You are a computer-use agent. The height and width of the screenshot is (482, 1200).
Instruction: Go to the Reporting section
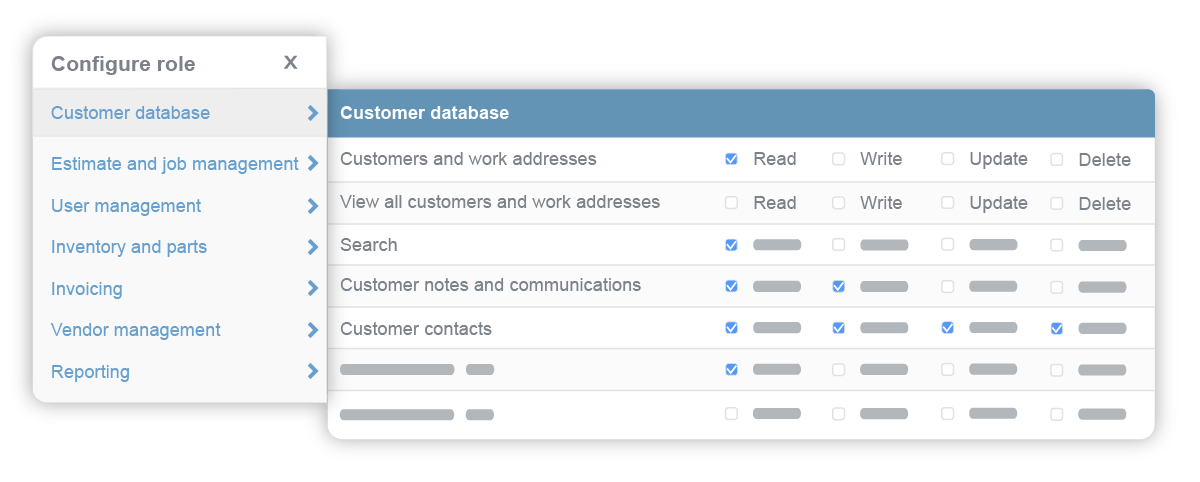pyautogui.click(x=90, y=372)
